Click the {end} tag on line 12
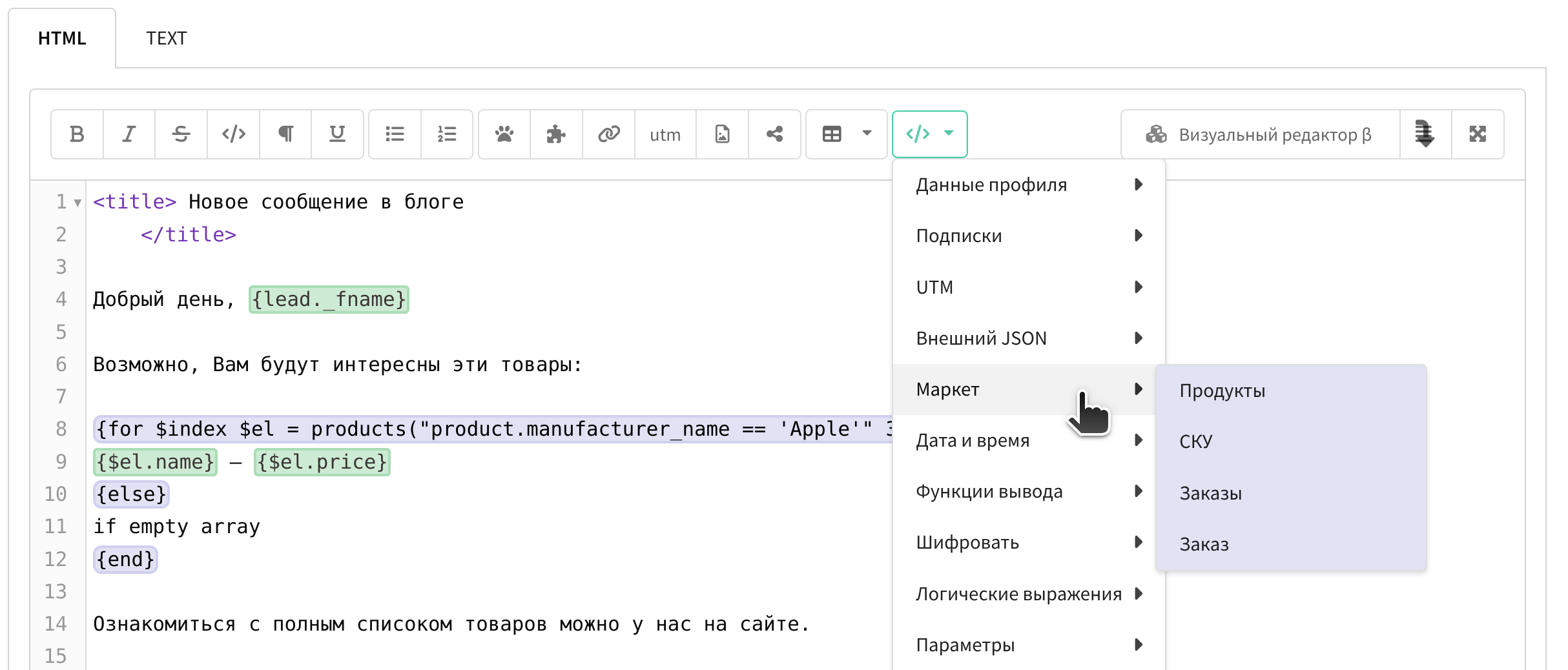This screenshot has height=670, width=1568. click(x=125, y=559)
